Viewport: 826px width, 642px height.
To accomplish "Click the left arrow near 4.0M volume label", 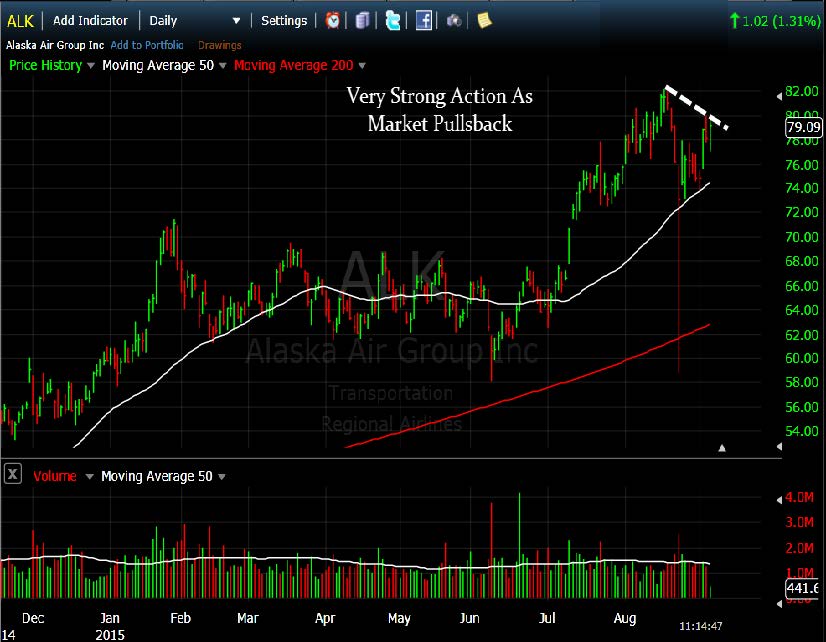I will pos(779,499).
